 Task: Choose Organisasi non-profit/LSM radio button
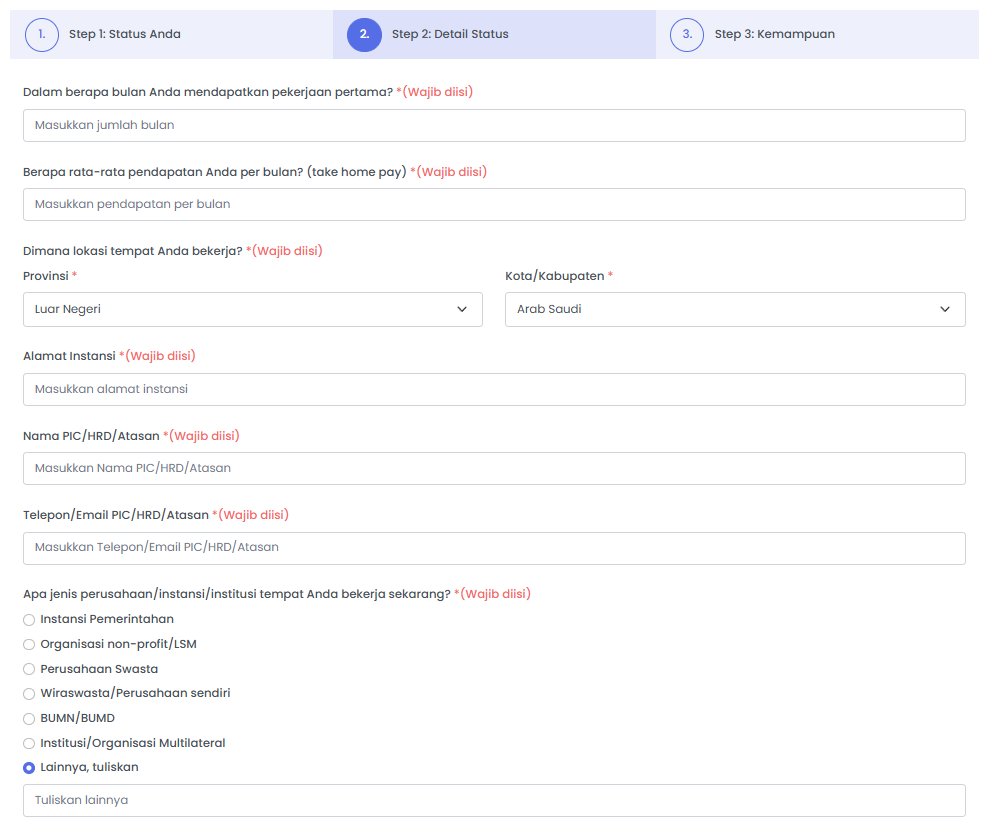pyautogui.click(x=29, y=645)
